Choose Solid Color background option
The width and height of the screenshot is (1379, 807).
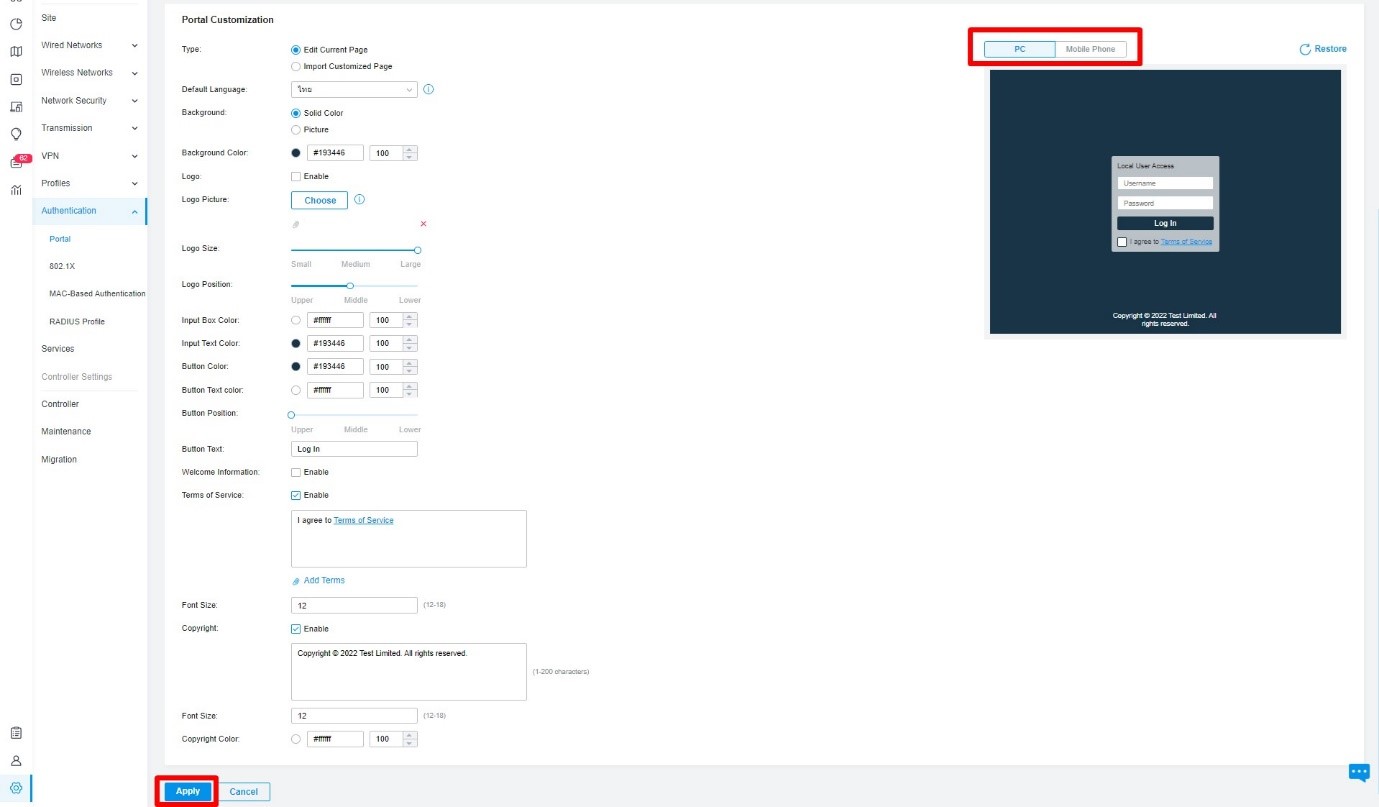point(295,113)
